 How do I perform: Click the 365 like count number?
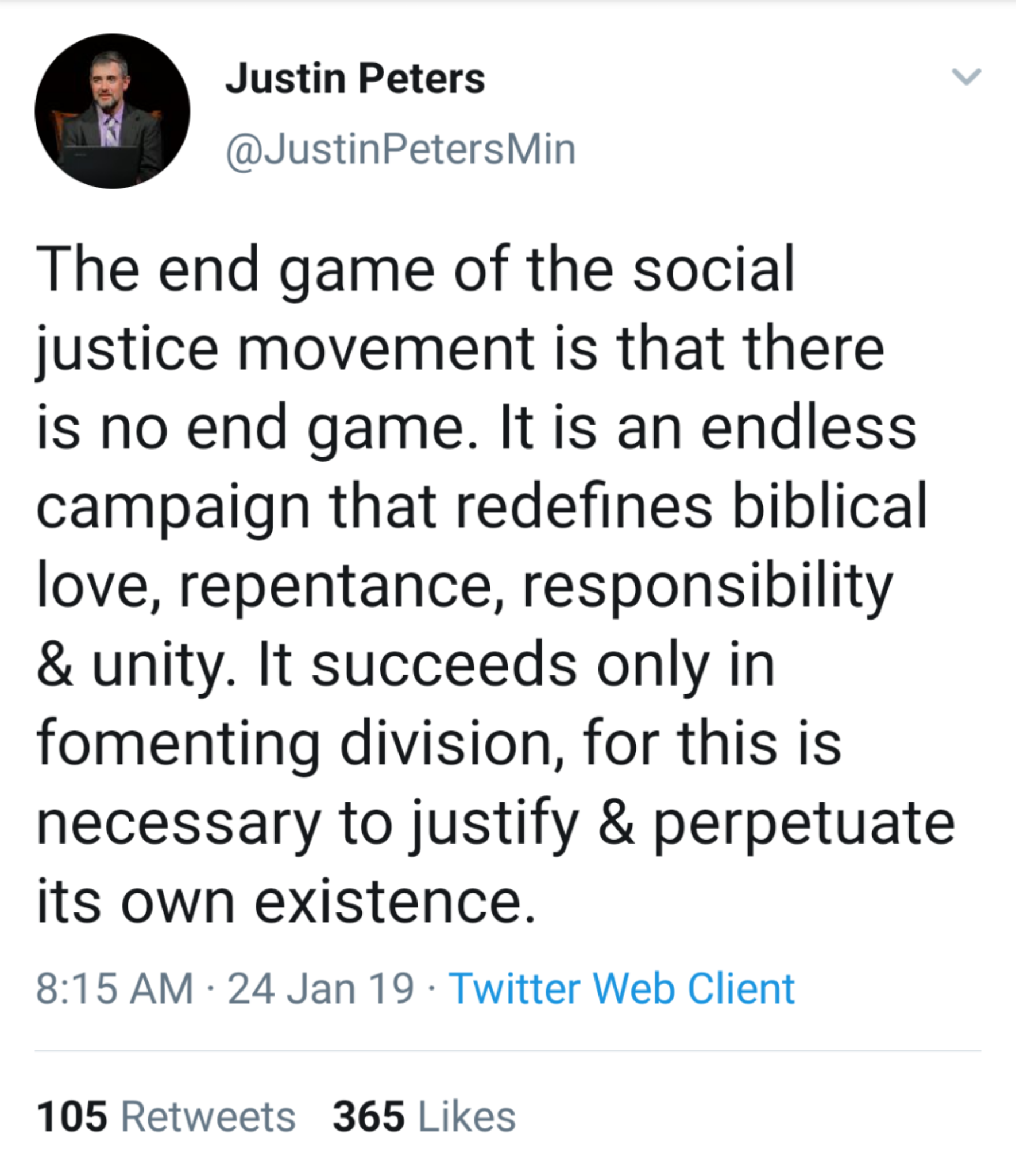click(x=368, y=1117)
